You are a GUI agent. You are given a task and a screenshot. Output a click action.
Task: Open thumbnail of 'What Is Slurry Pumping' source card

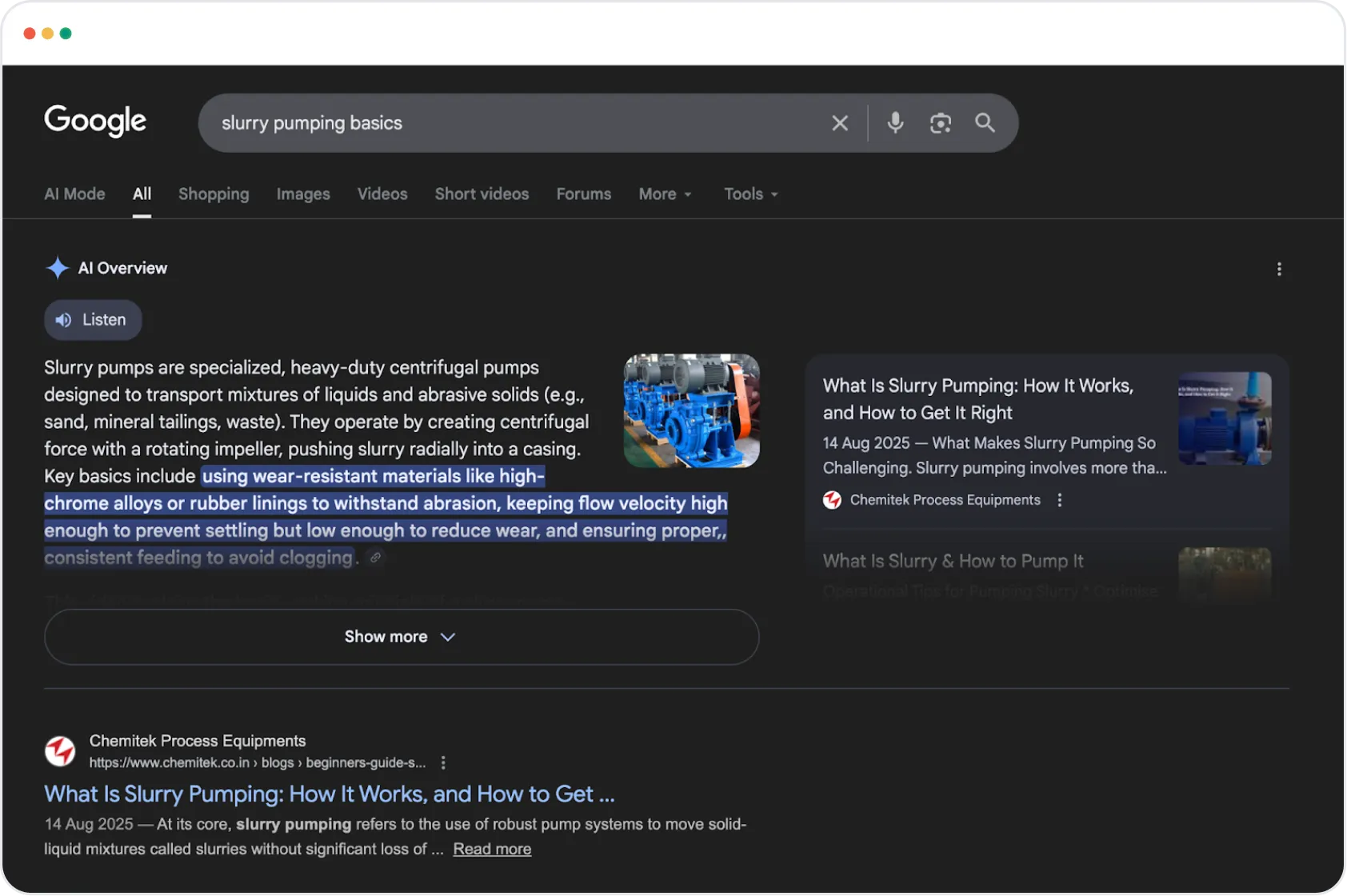coord(1225,418)
